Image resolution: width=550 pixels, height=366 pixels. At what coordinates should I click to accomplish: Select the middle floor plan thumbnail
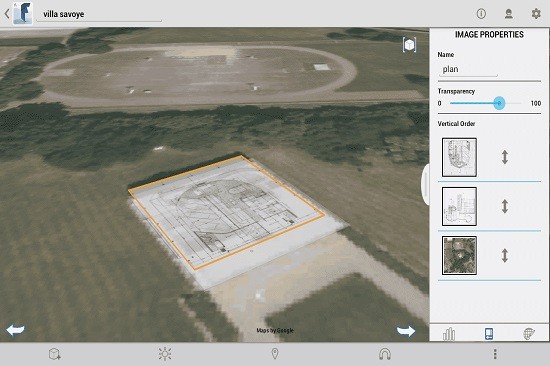click(x=459, y=206)
